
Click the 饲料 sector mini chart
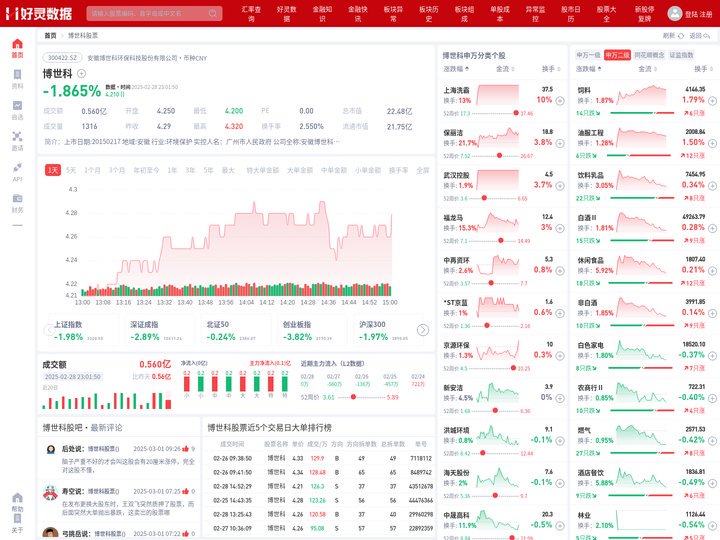coord(641,95)
